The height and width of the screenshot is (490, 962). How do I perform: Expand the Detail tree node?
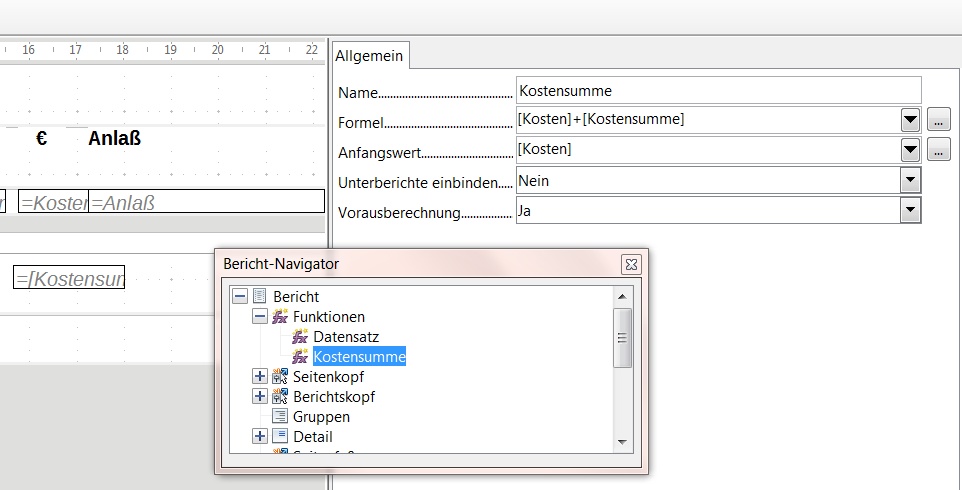(260, 437)
